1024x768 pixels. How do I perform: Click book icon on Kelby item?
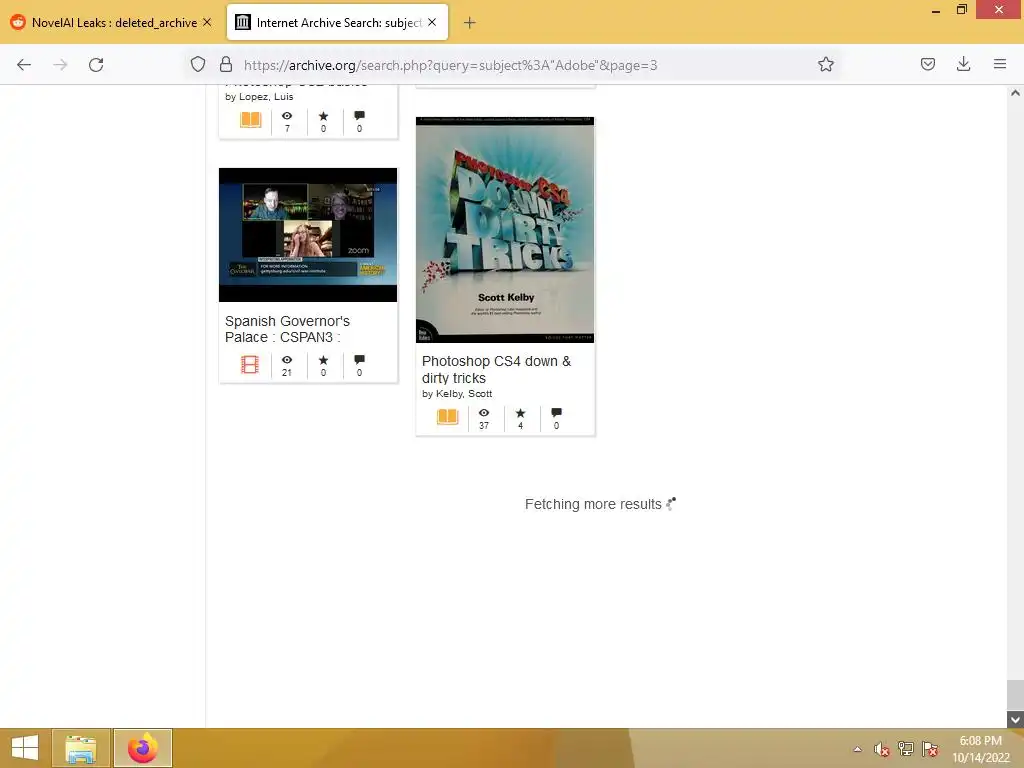click(447, 417)
